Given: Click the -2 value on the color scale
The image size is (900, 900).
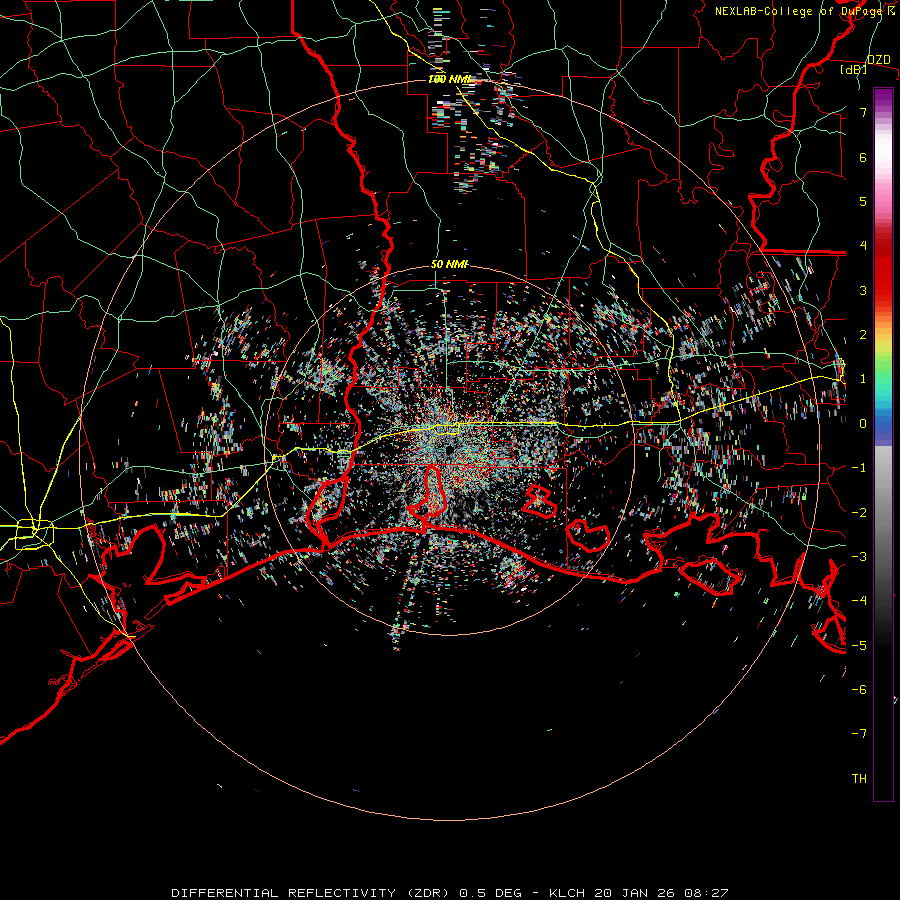Looking at the screenshot, I should (859, 513).
